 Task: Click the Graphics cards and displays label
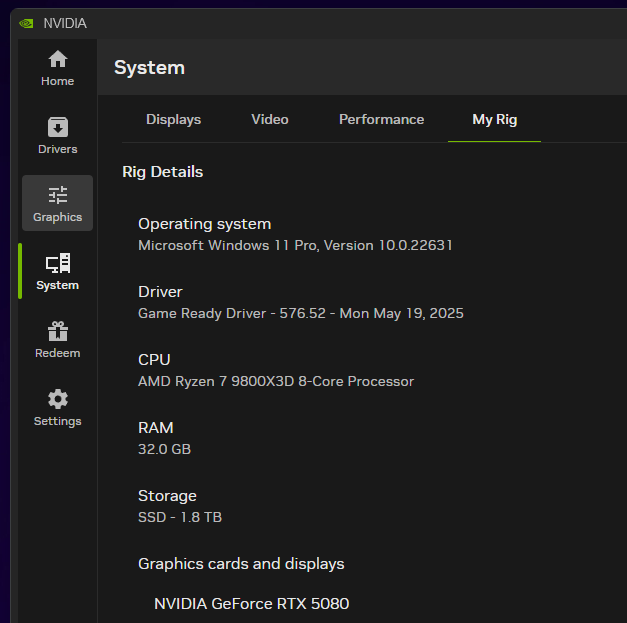pyautogui.click(x=241, y=564)
